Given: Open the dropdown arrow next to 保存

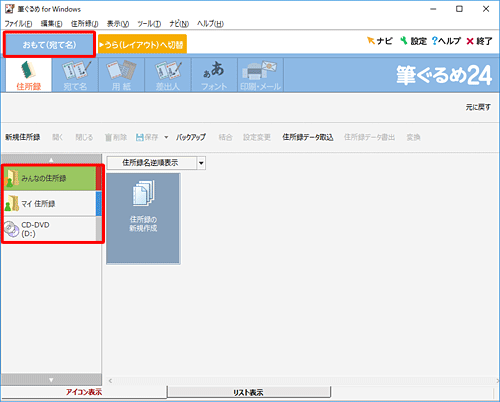Looking at the screenshot, I should (166, 137).
